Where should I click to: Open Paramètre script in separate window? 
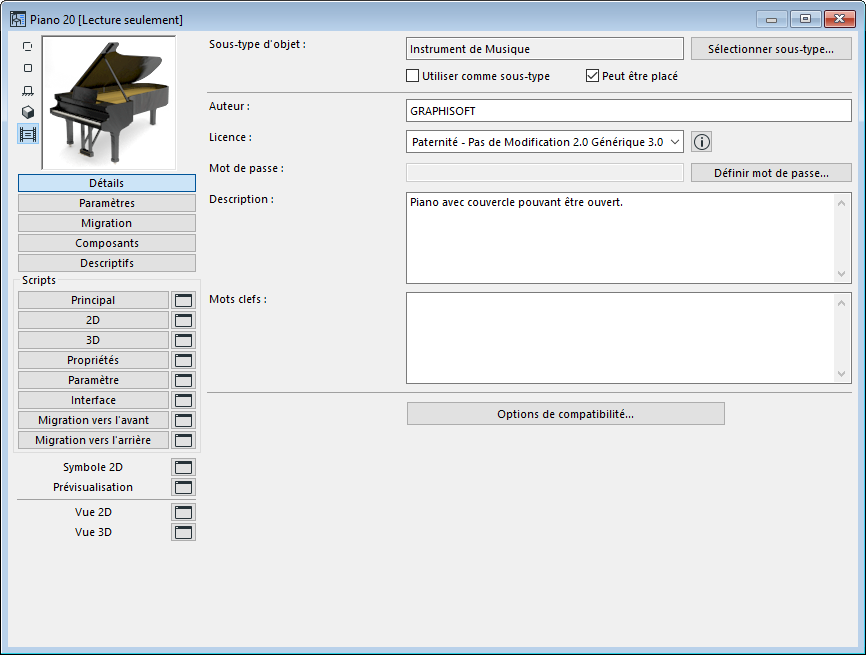pos(183,380)
